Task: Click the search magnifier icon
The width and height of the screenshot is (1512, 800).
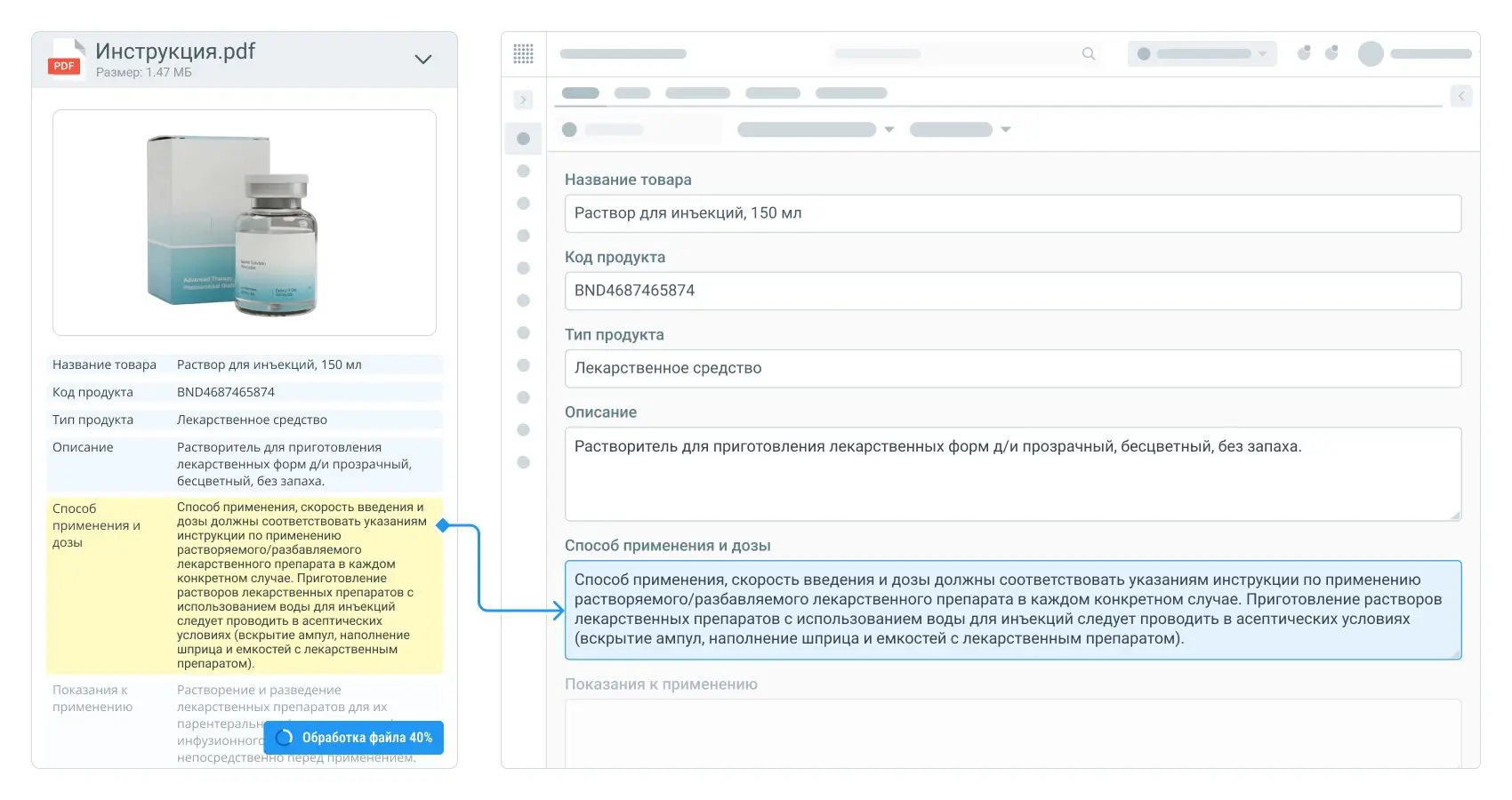Action: (1088, 53)
